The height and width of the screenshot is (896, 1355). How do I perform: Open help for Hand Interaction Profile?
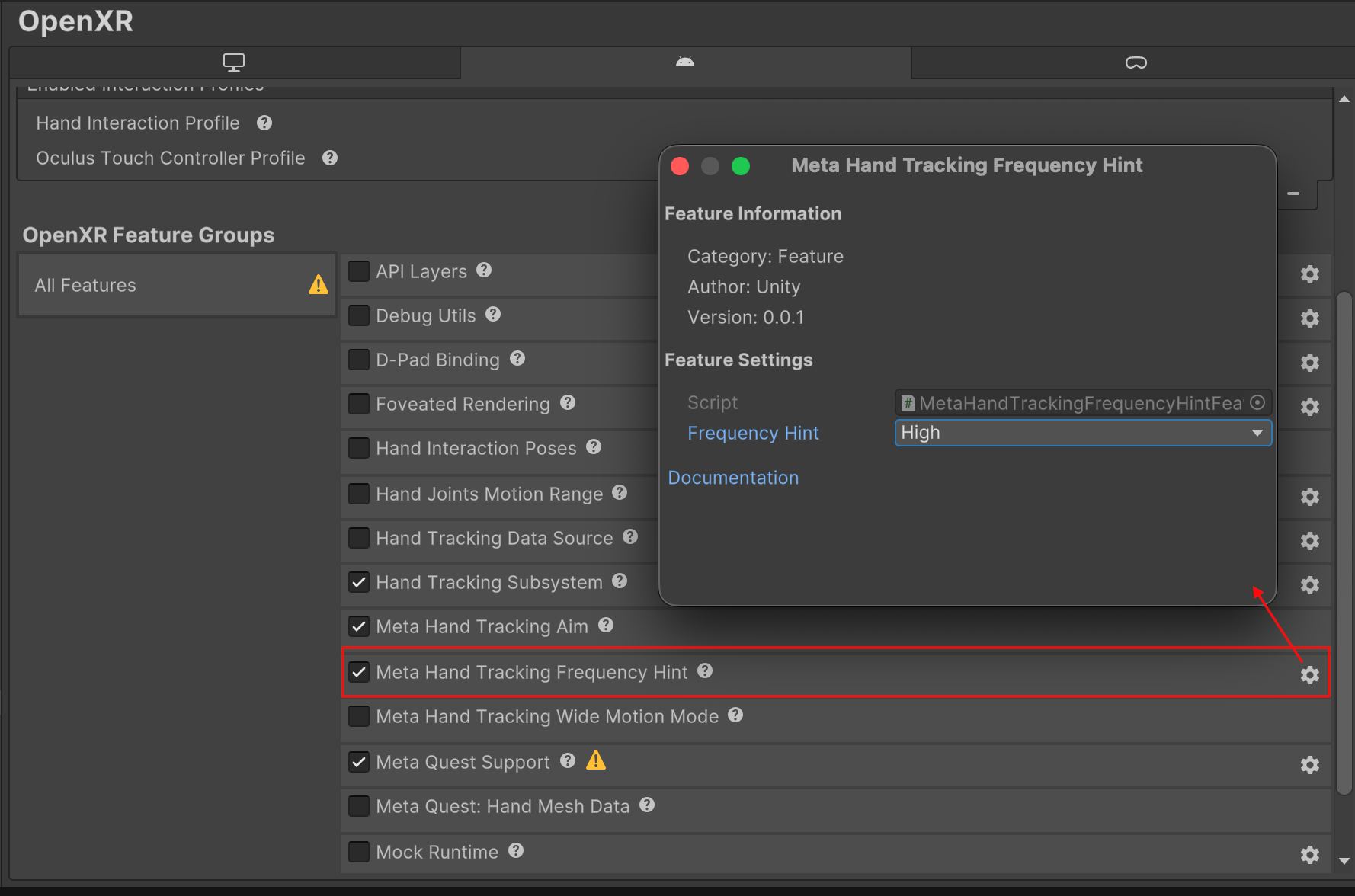click(264, 123)
